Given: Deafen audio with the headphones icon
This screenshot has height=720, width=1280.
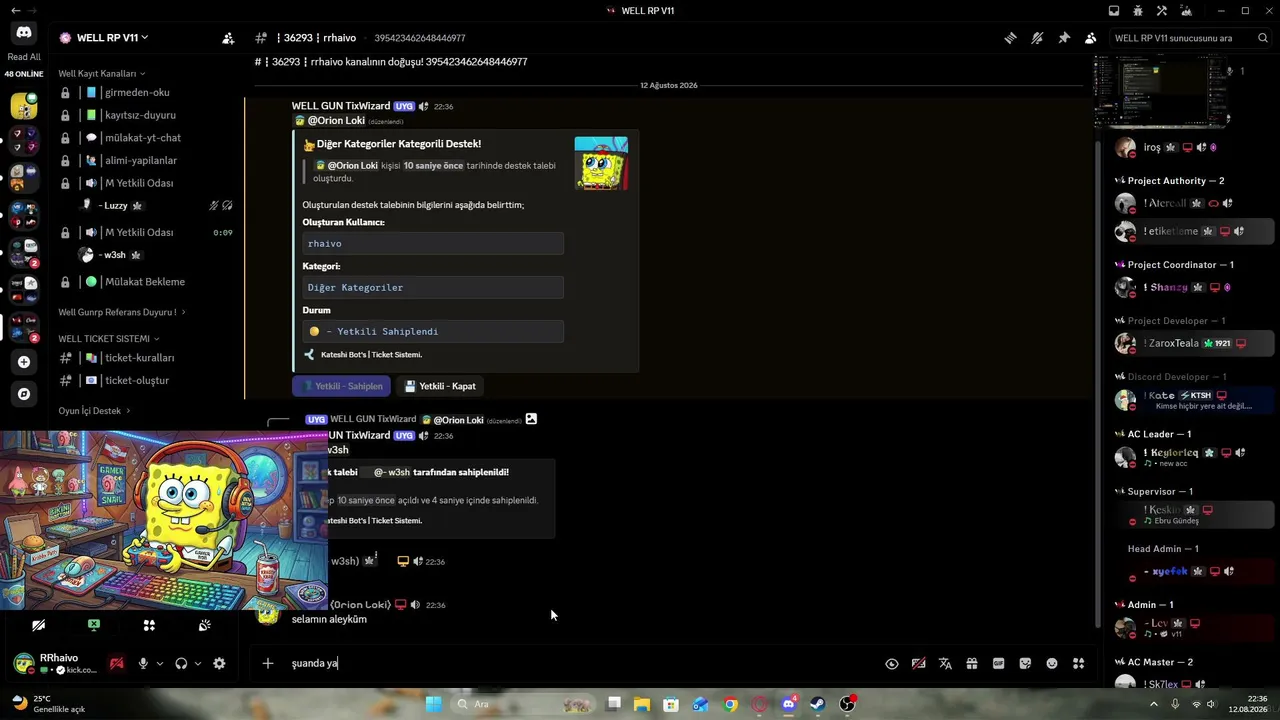Looking at the screenshot, I should (x=181, y=663).
